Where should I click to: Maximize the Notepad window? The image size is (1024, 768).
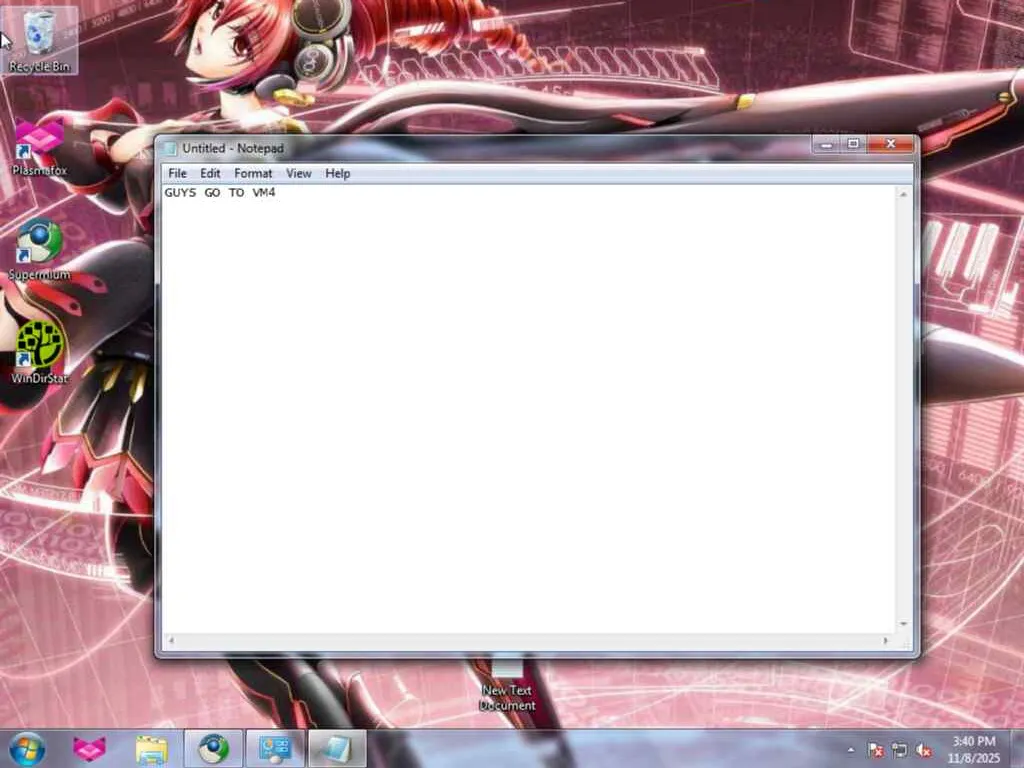pos(853,144)
